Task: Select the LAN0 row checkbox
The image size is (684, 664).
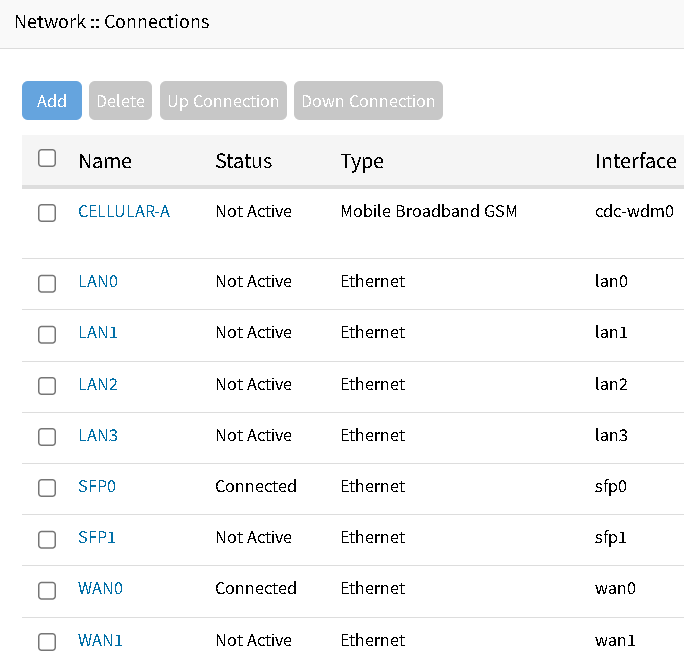Action: [47, 283]
